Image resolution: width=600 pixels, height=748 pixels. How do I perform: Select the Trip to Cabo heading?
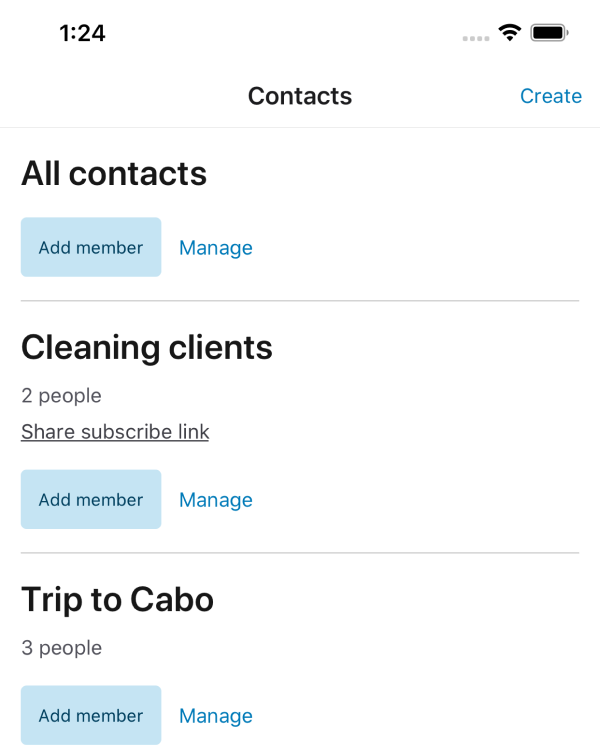[x=118, y=600]
